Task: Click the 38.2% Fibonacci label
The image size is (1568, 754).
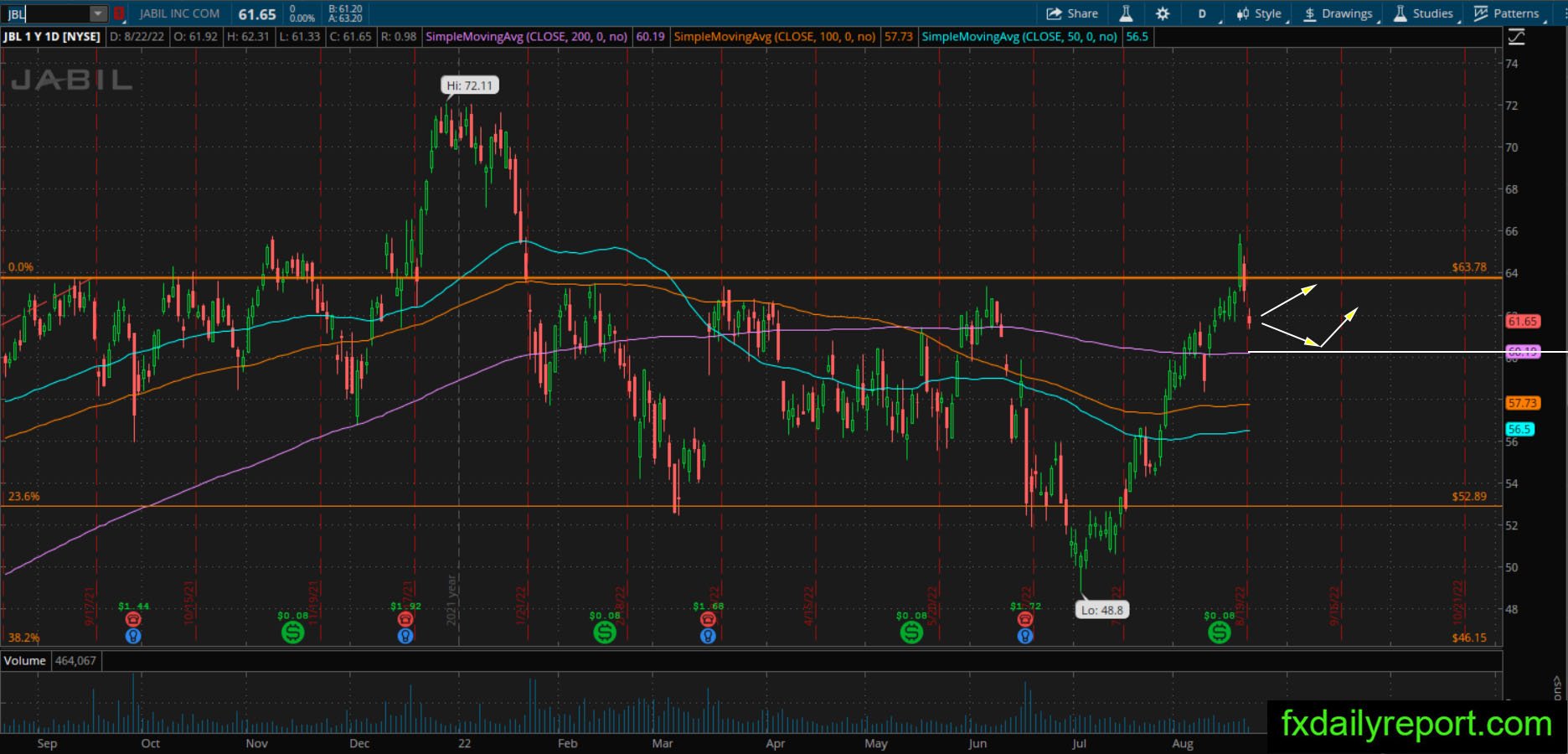Action: tap(23, 638)
